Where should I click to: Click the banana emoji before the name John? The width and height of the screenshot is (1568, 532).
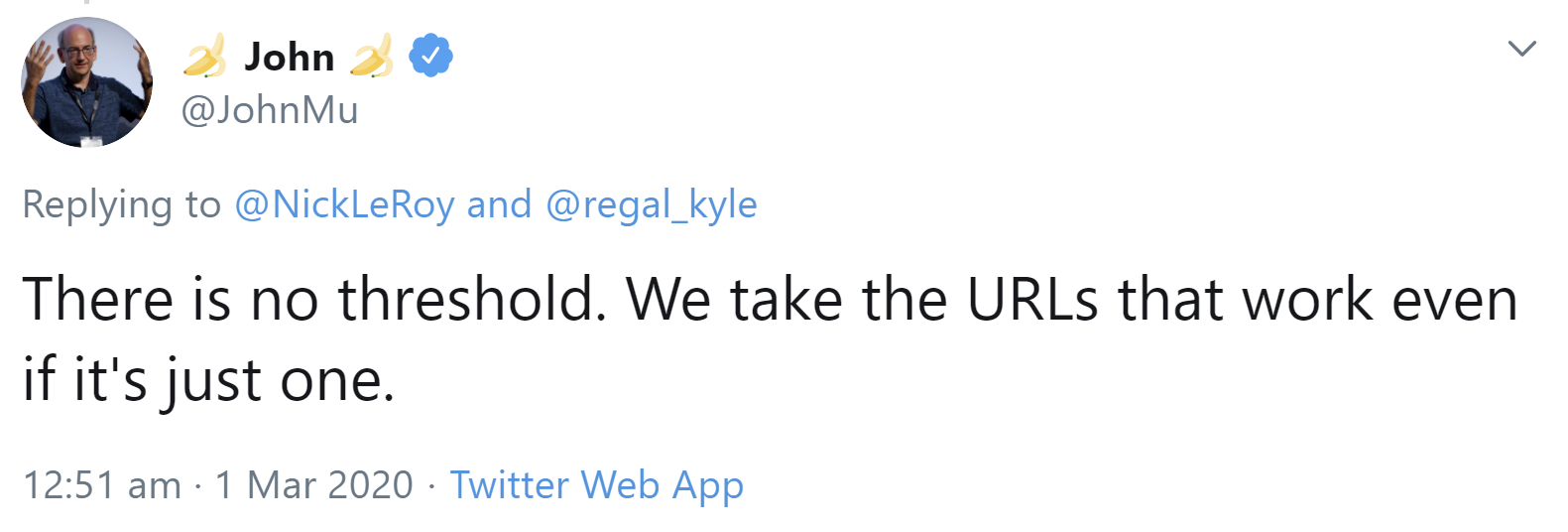205,57
